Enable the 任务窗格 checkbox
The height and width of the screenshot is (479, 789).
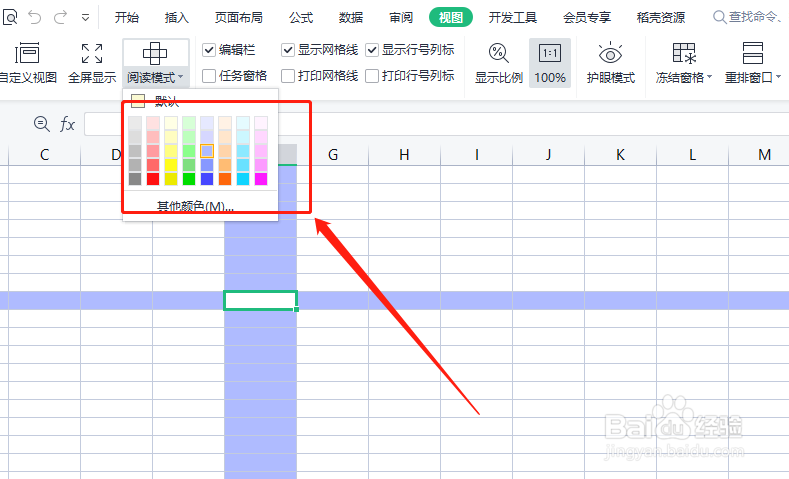coord(209,76)
